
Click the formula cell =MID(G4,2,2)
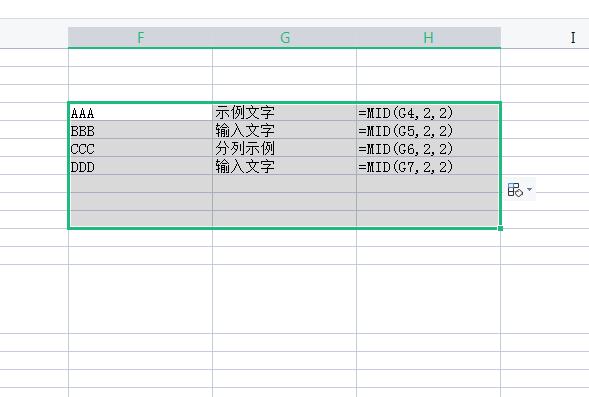click(x=428, y=112)
